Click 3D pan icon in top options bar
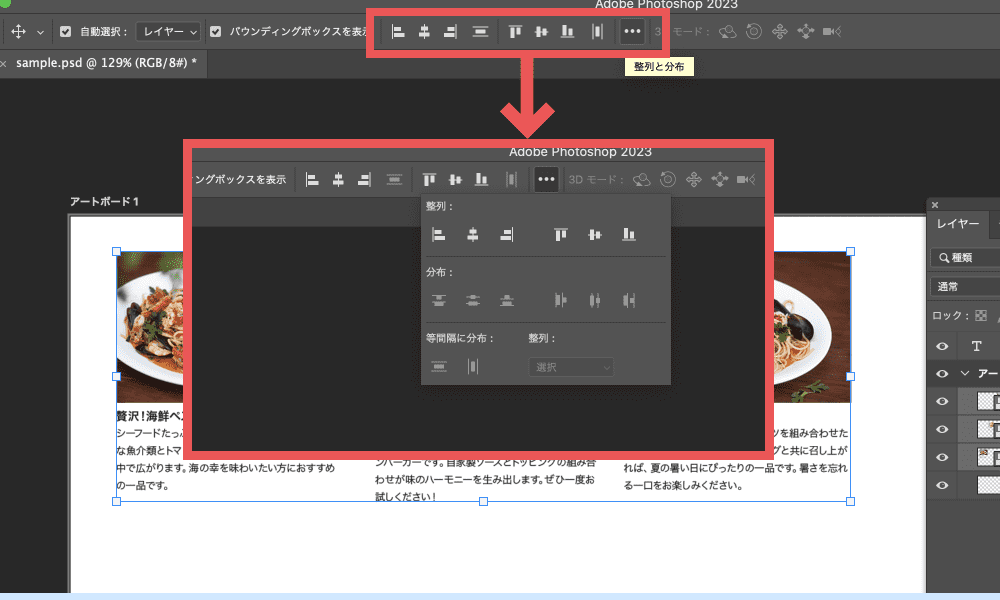Viewport: 1000px width, 600px height. [779, 31]
